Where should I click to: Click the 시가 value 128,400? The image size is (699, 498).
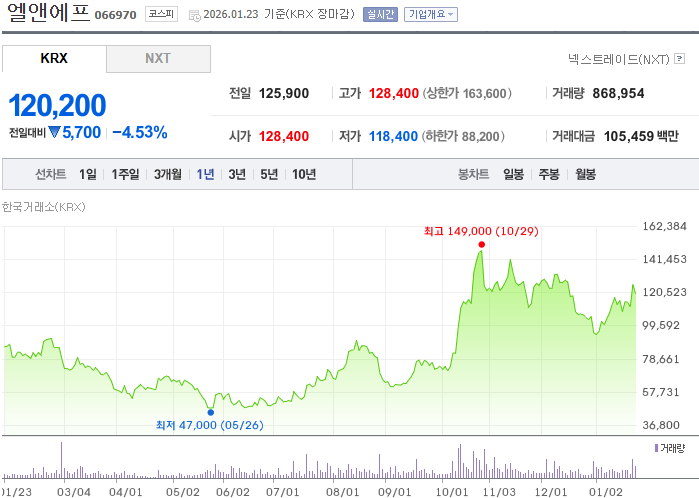[x=284, y=136]
